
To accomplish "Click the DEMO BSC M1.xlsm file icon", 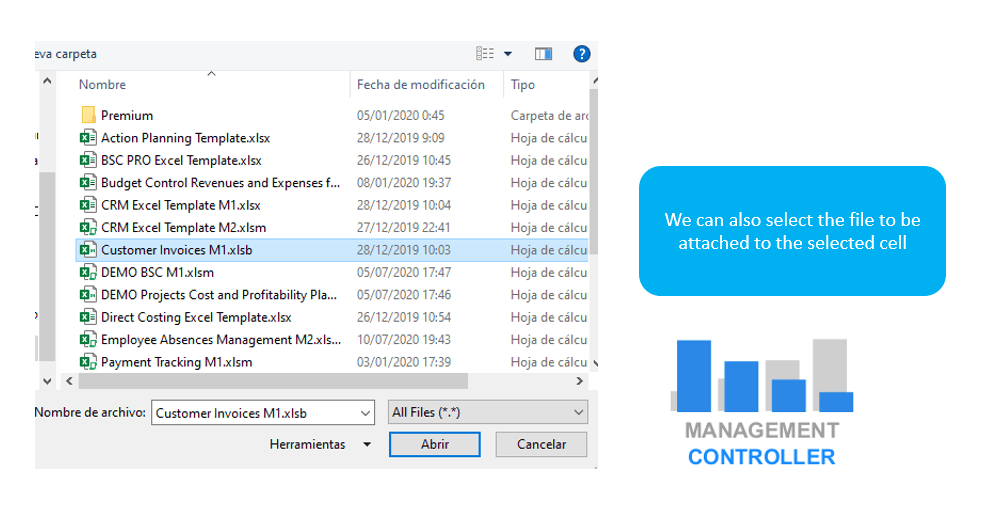I will click(x=88, y=272).
